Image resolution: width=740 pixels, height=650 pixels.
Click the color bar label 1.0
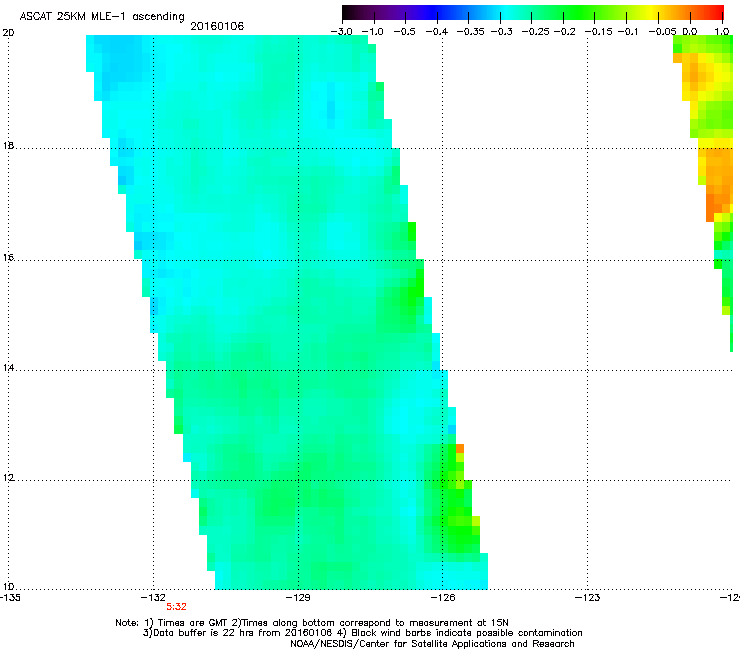722,32
